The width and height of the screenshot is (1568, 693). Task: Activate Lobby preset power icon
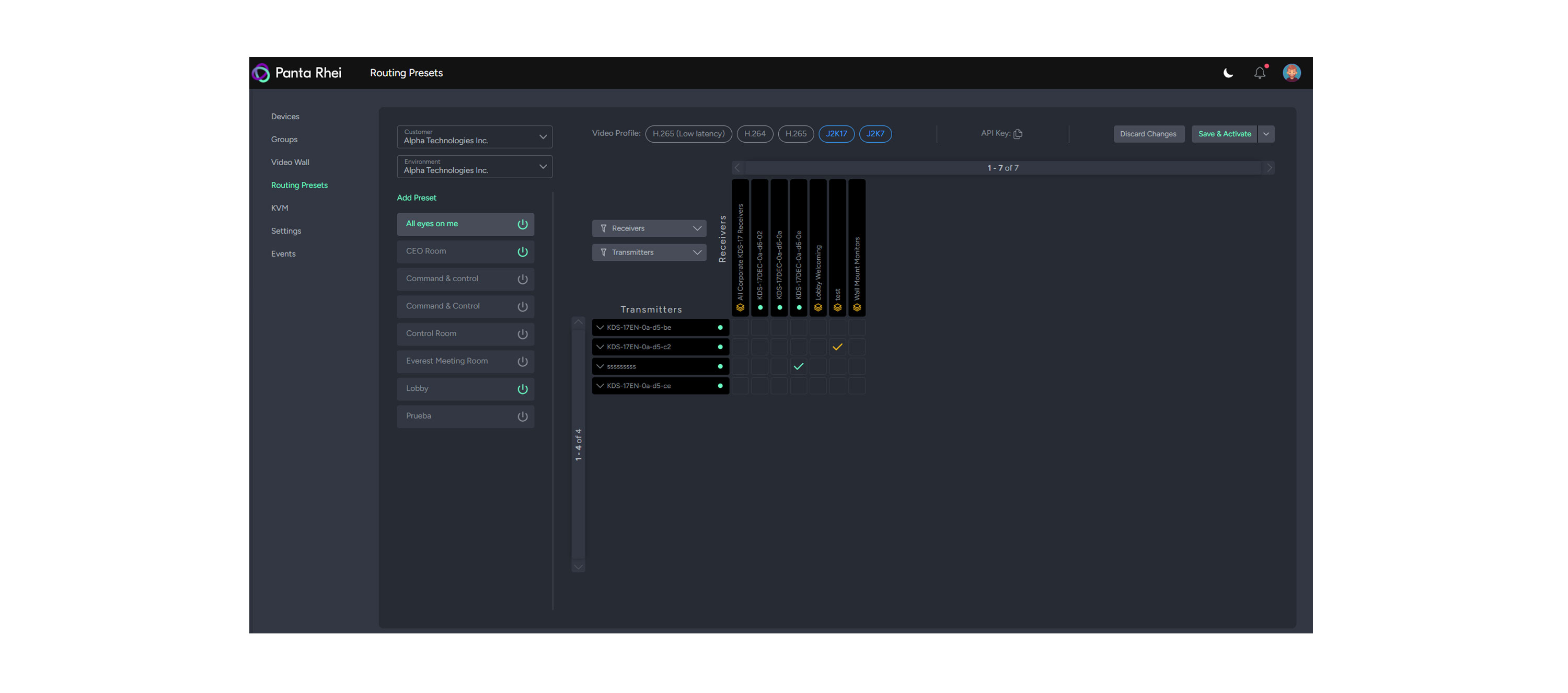pos(522,389)
